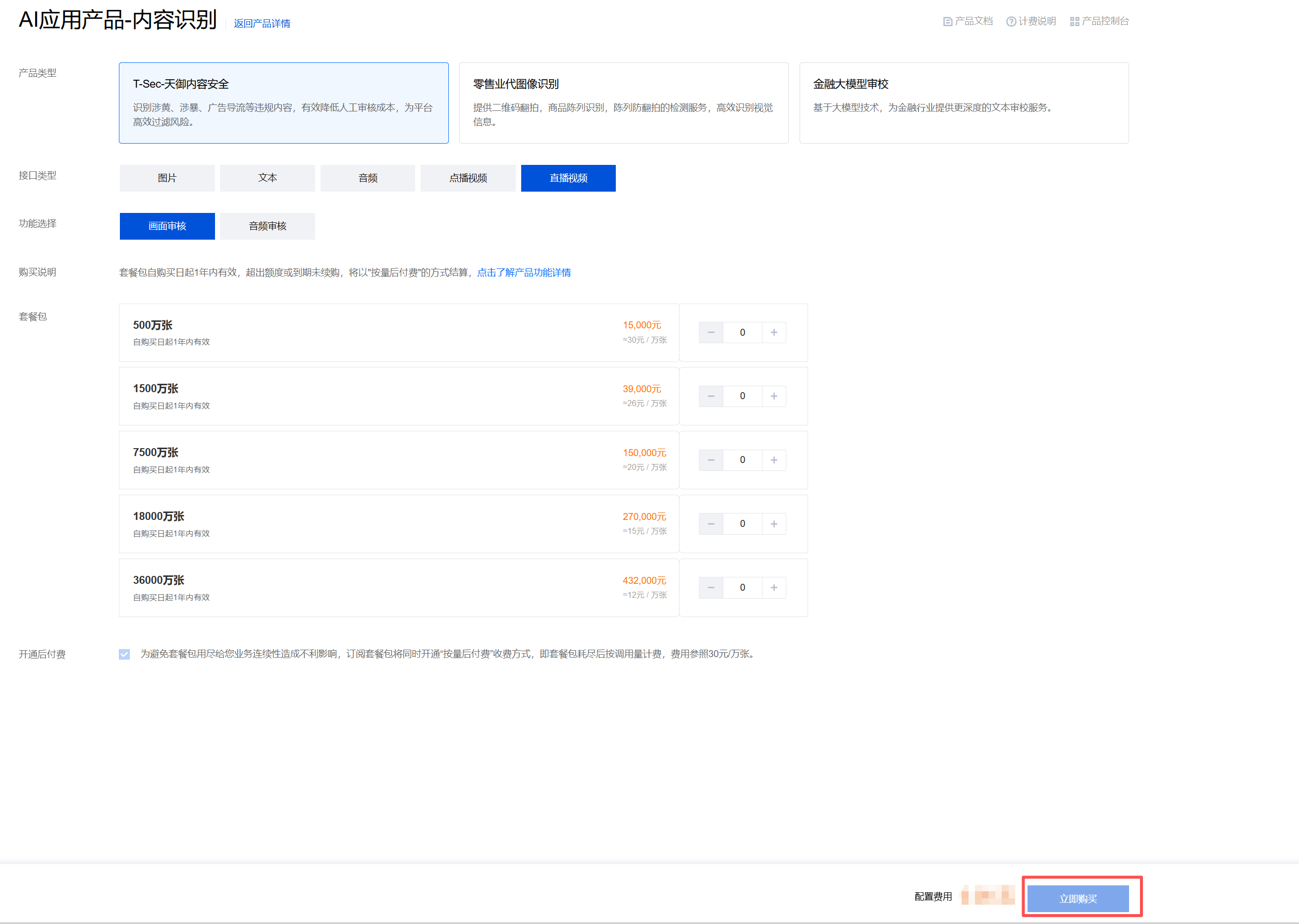Toggle the 开通后付费 checkbox

point(124,654)
